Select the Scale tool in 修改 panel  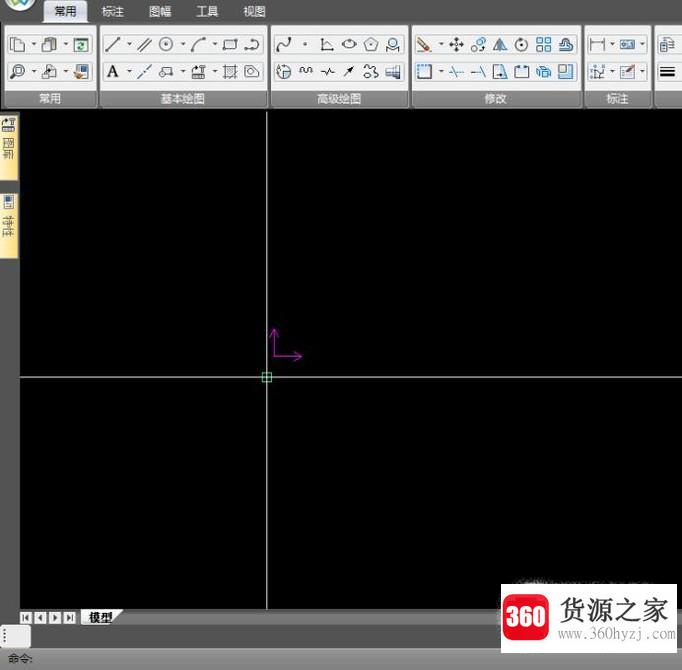click(565, 72)
